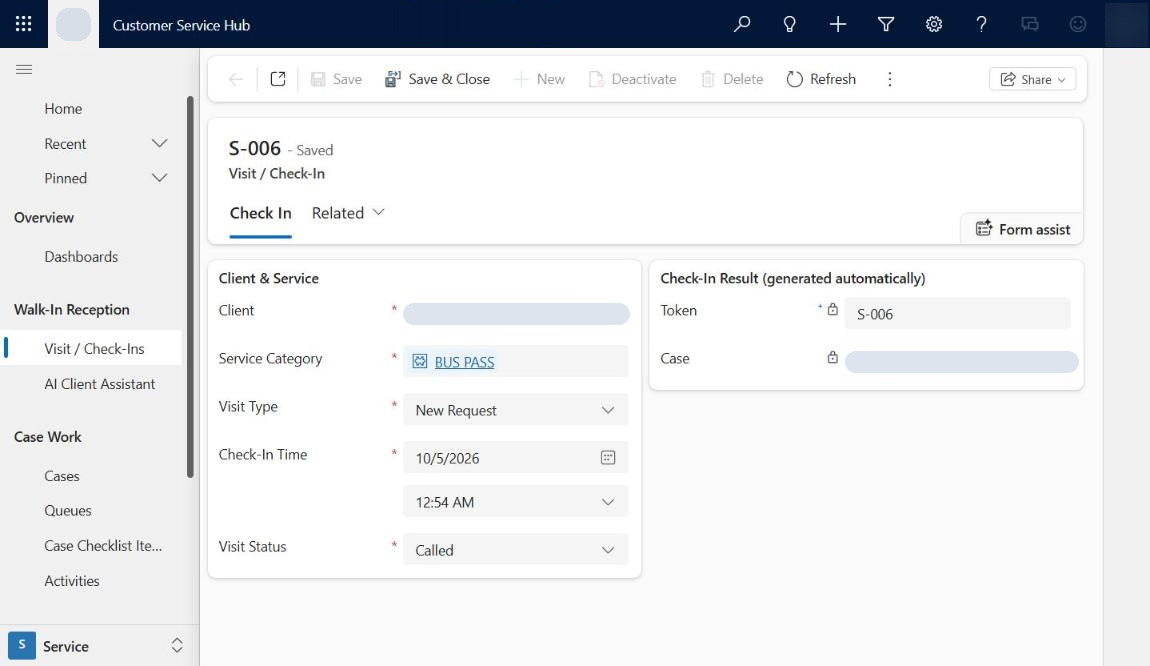1150x666 pixels.
Task: Open Form assist
Action: pos(1022,230)
